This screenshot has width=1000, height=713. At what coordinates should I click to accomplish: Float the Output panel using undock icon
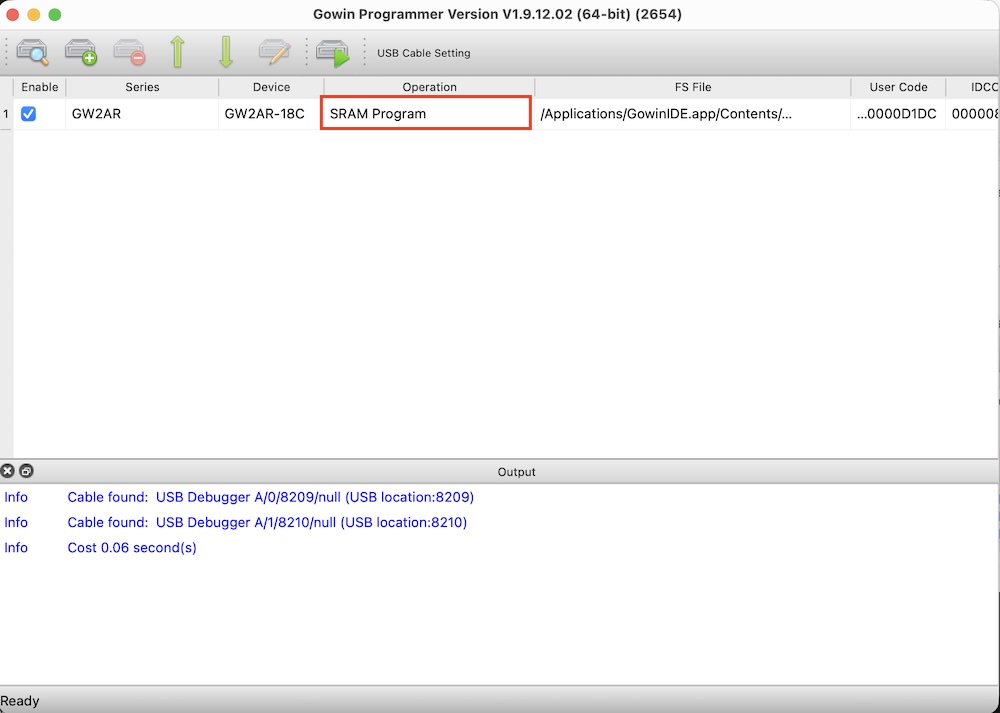tap(26, 471)
